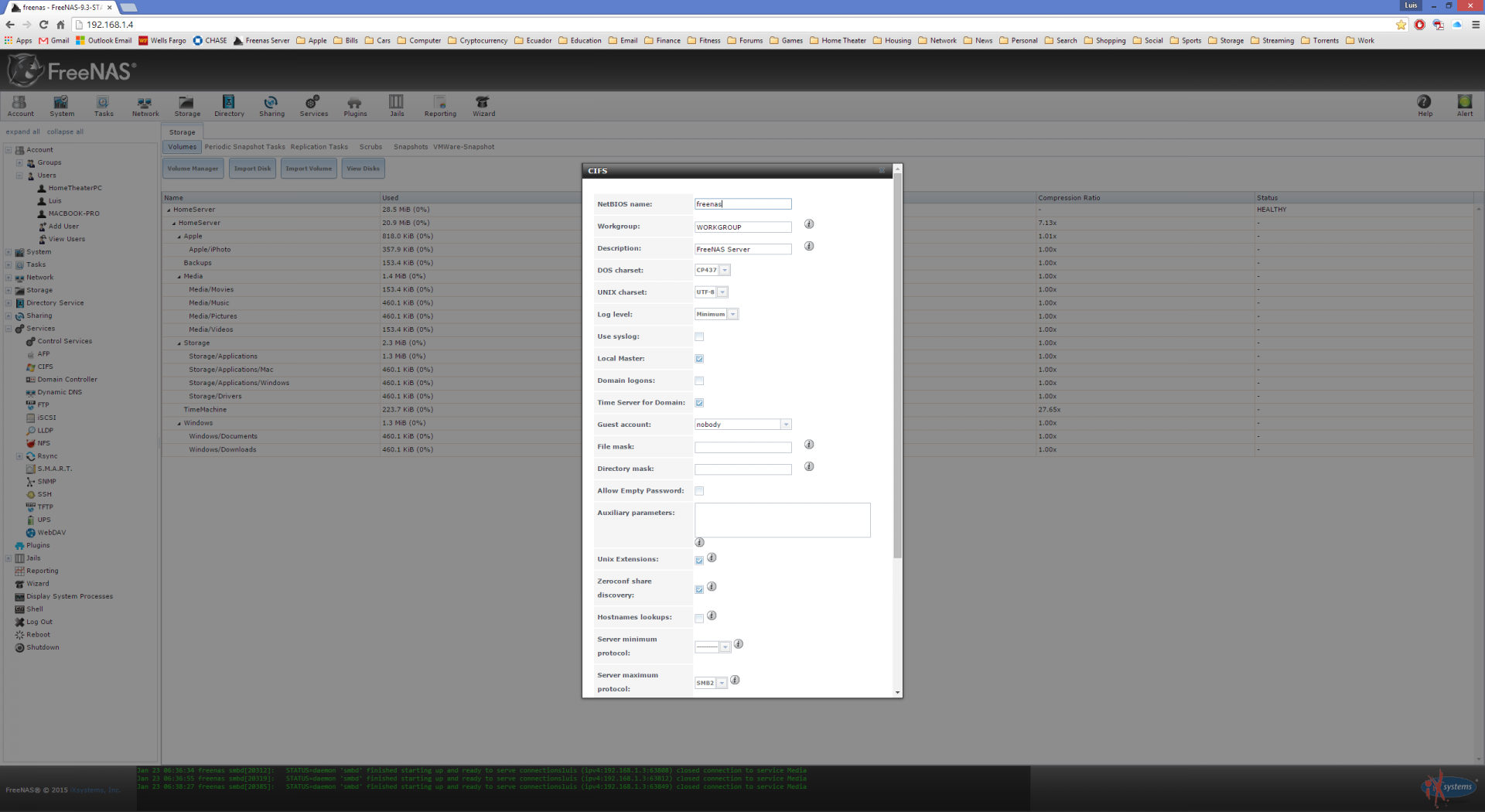Viewport: 1485px width, 812px height.
Task: Open the Plugins toolbar icon
Action: [x=355, y=106]
